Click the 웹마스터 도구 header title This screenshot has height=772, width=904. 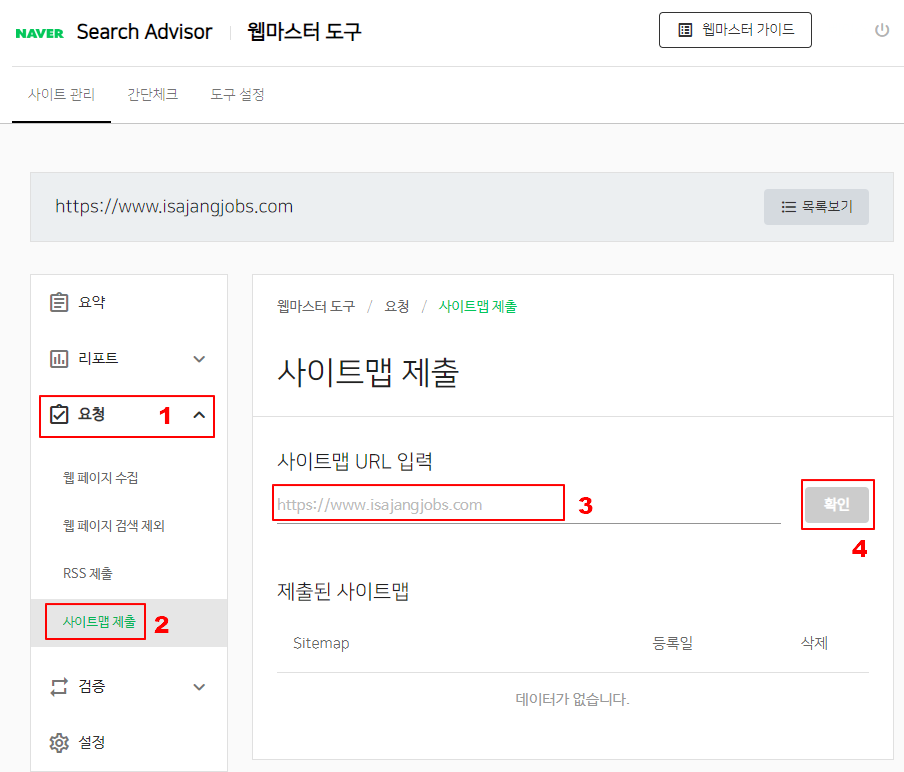click(304, 31)
